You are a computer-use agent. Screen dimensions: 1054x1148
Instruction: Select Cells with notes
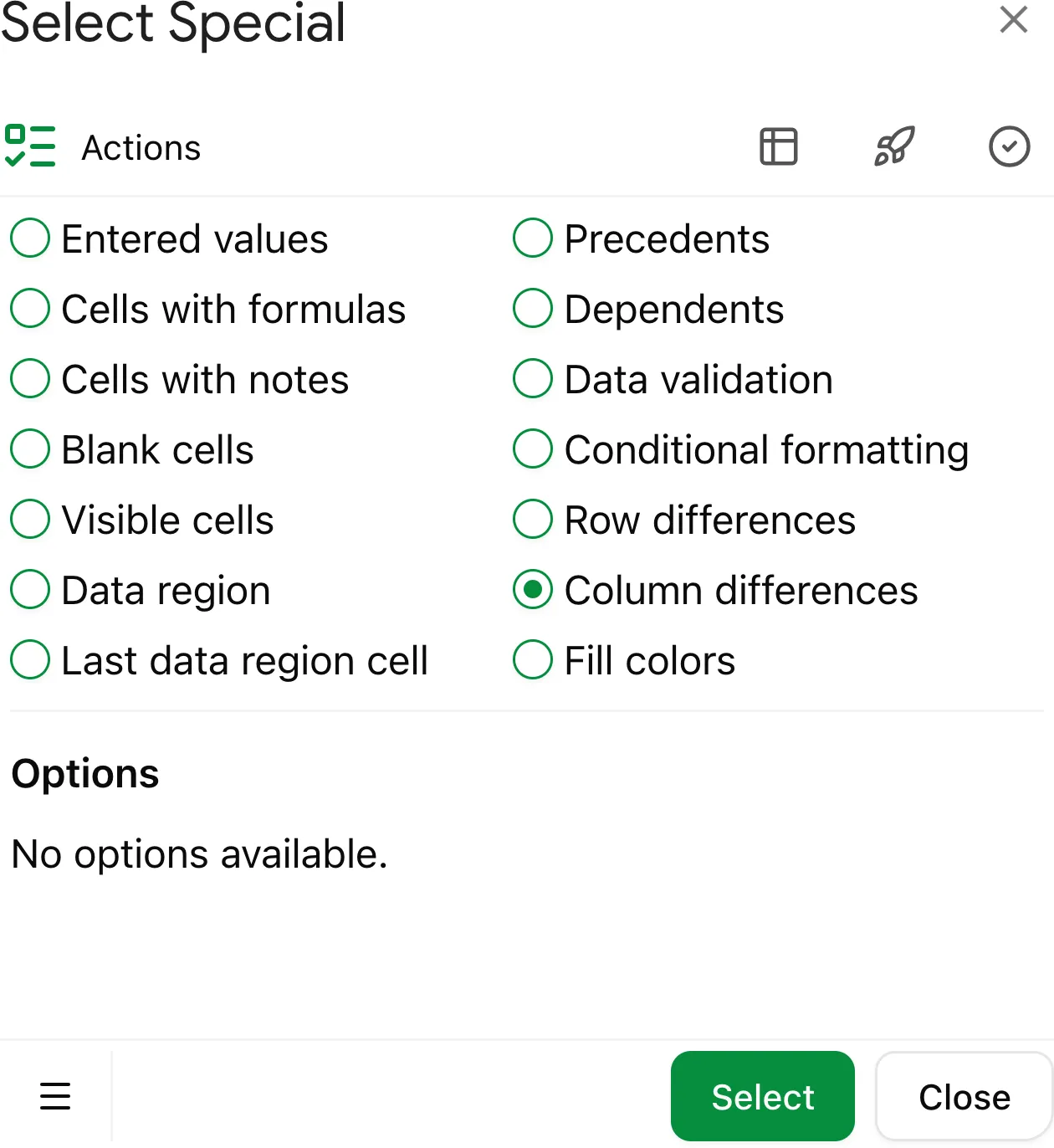click(29, 378)
